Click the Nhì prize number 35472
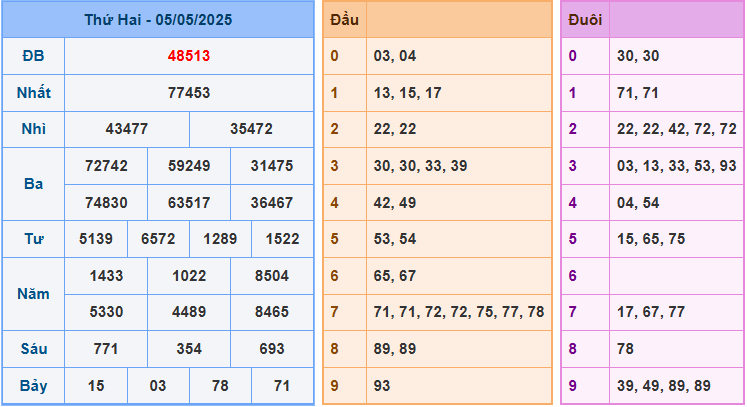Viewport: 747px width, 407px height. coord(252,129)
